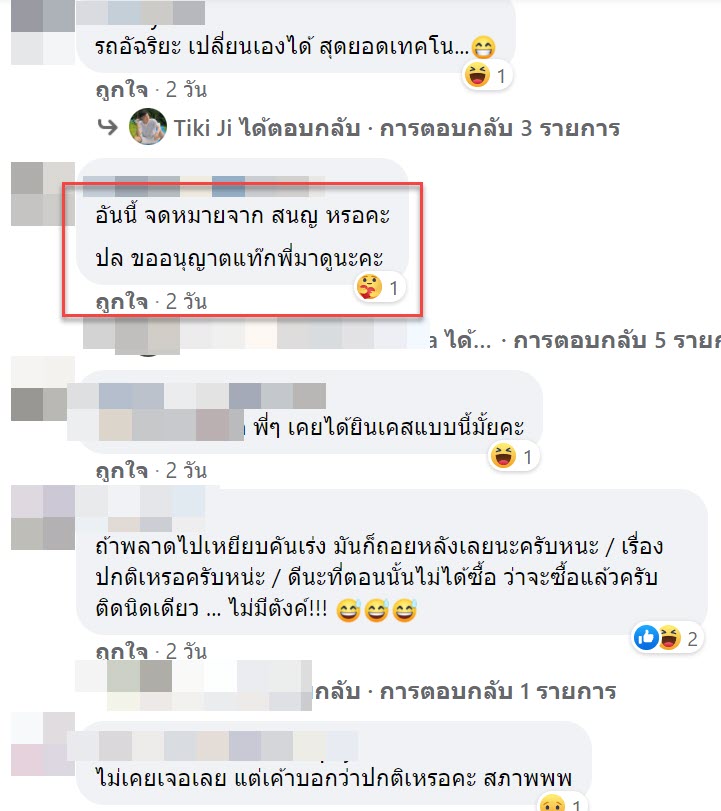The width and height of the screenshot is (721, 811).
Task: Click the reply arrow icon beside Tiki Ji
Action: pyautogui.click(x=108, y=127)
